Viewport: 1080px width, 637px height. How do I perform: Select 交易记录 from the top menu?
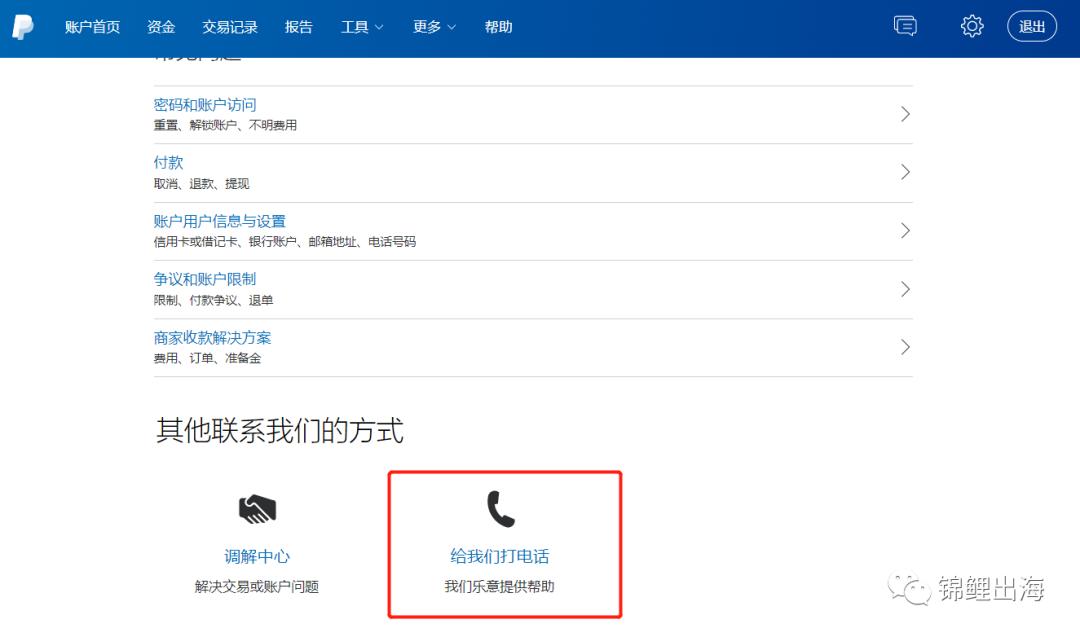point(229,27)
